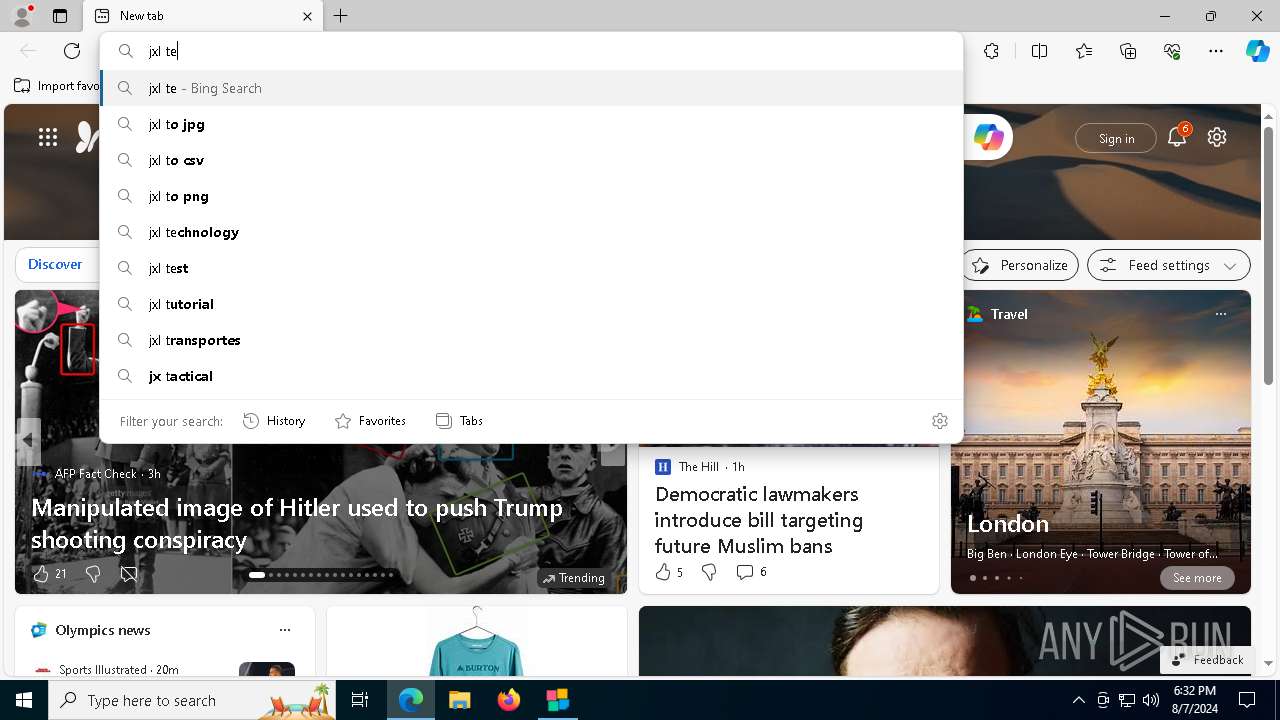Open tab actions menu icon
The image size is (1280, 720).
pyautogui.click(x=60, y=16)
